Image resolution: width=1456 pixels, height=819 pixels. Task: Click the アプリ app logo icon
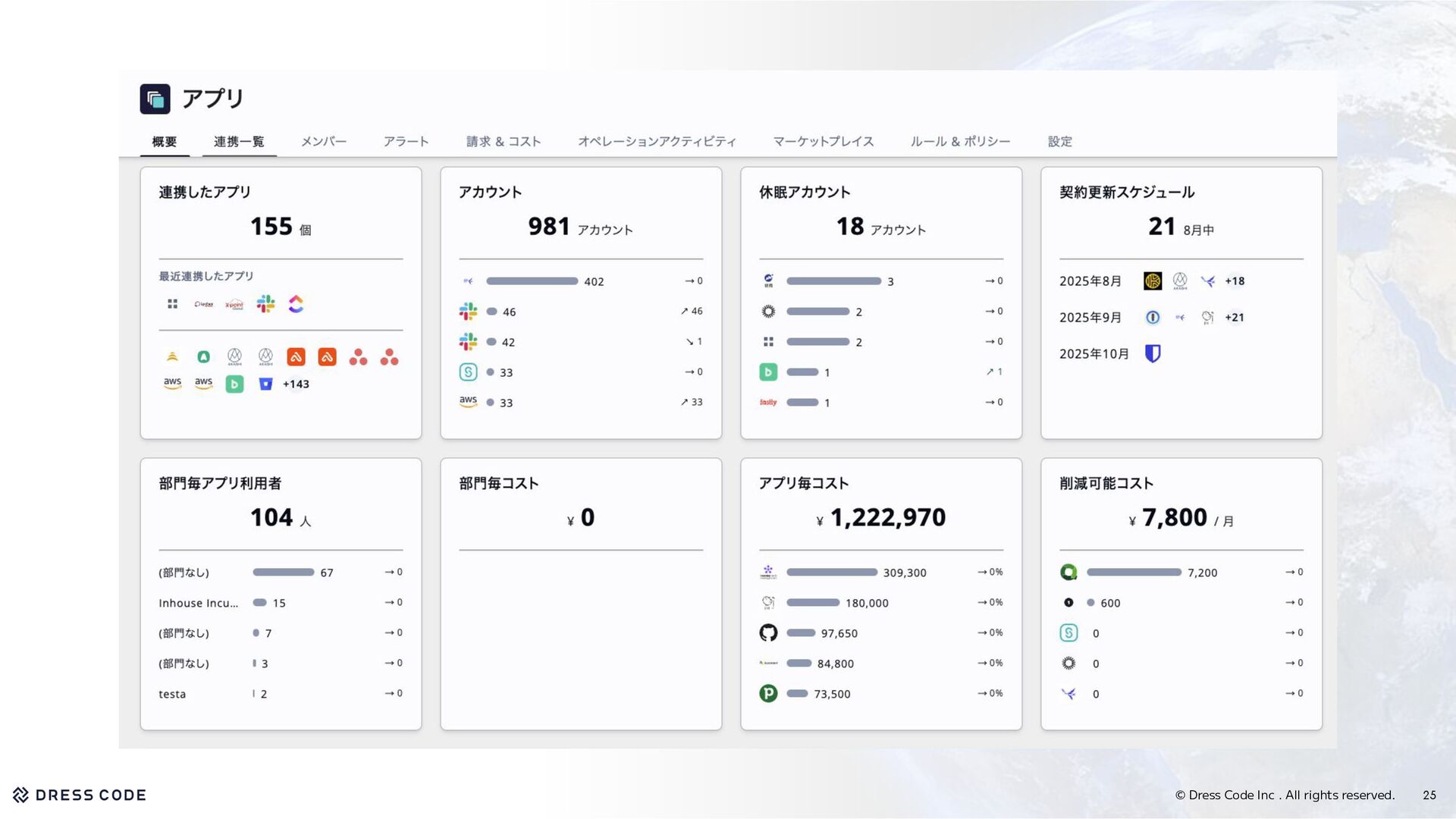click(155, 99)
